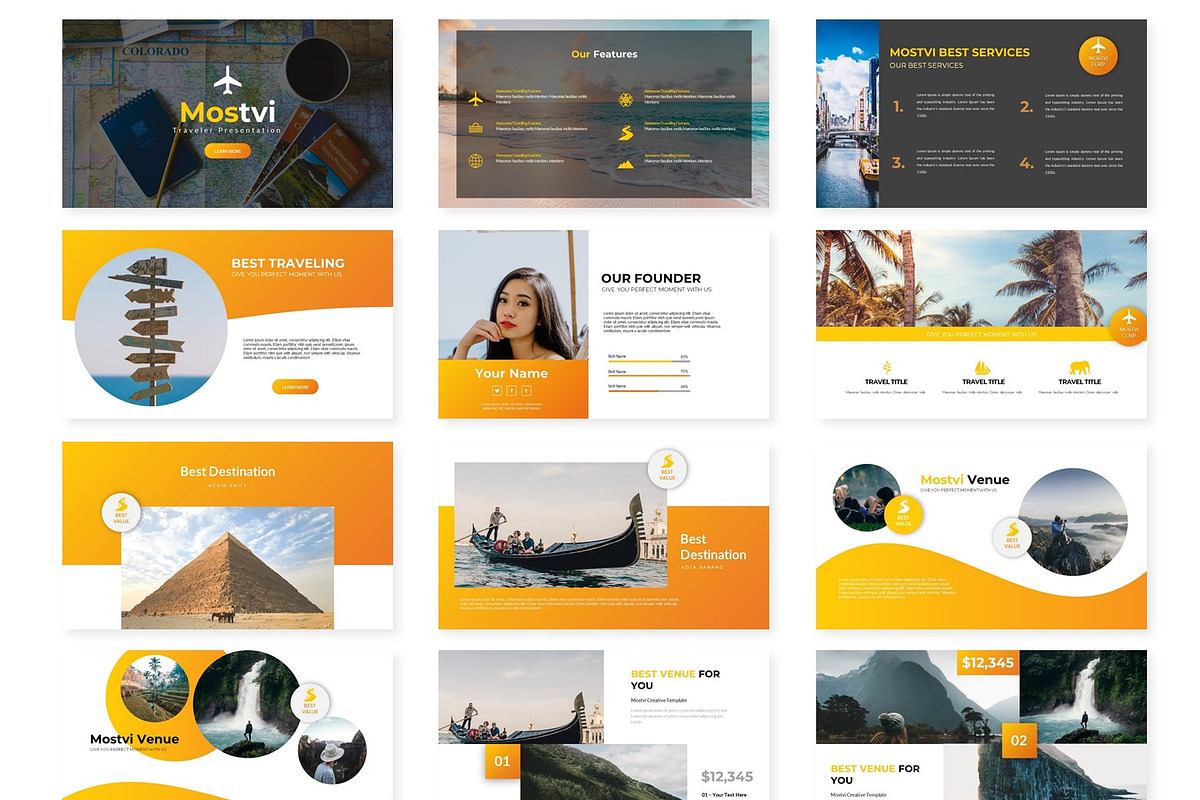
Task: Click the top Skill Name progress bar
Action: pos(648,361)
